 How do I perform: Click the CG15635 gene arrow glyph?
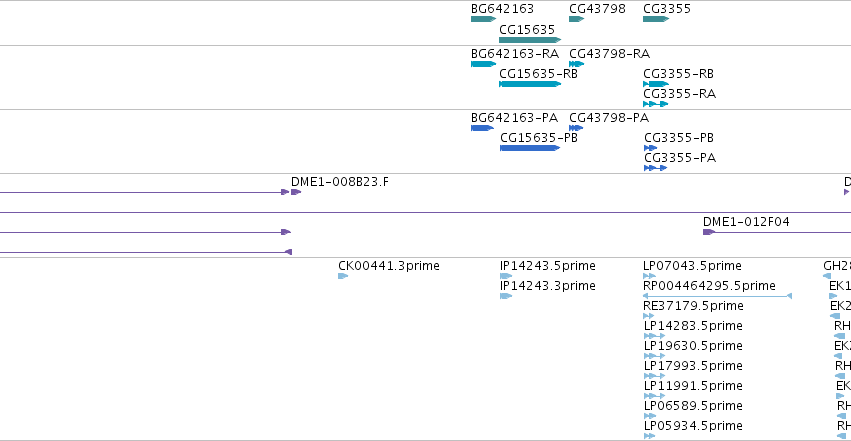click(530, 40)
